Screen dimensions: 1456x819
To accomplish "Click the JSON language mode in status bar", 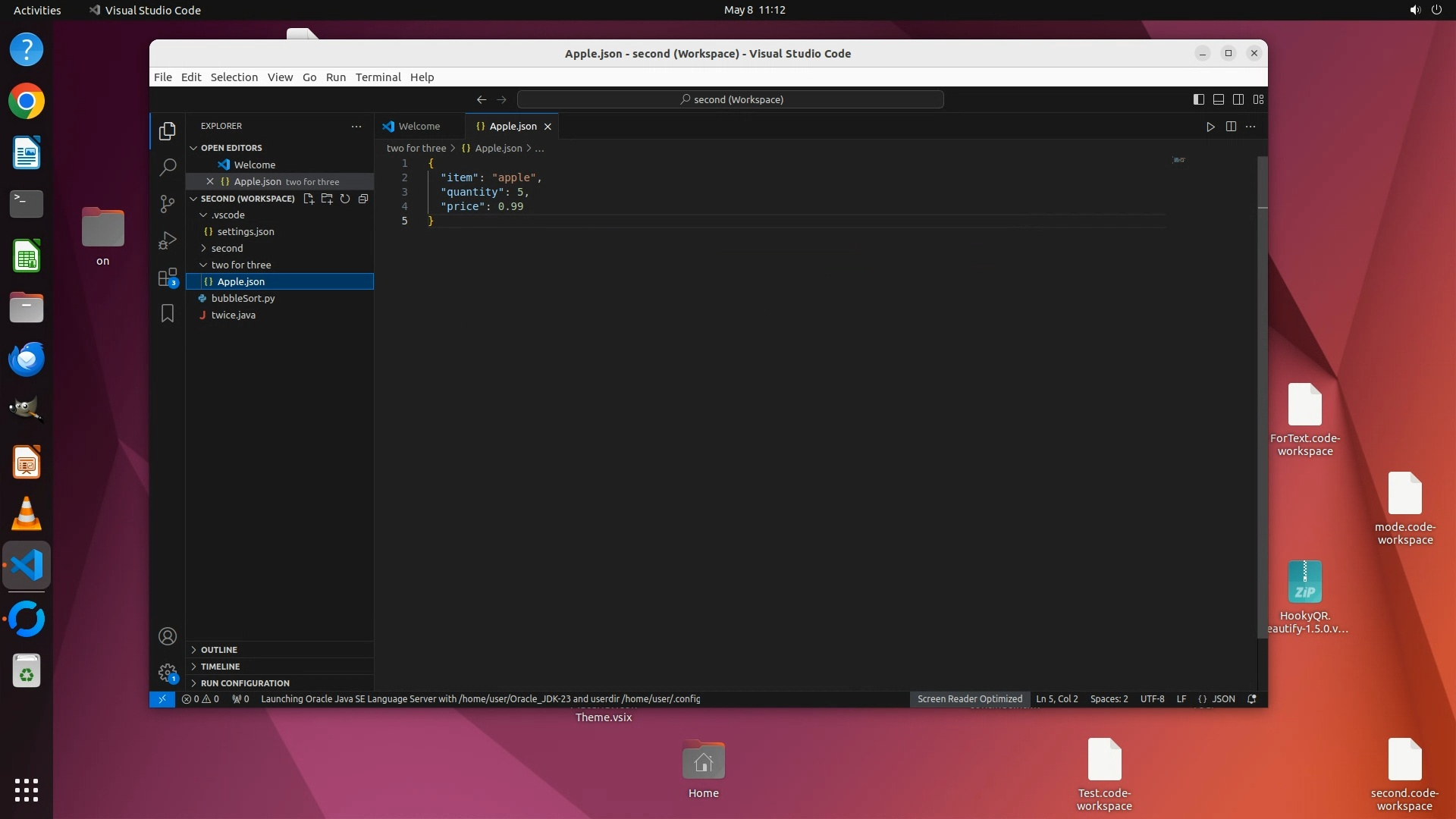I will tap(1222, 699).
